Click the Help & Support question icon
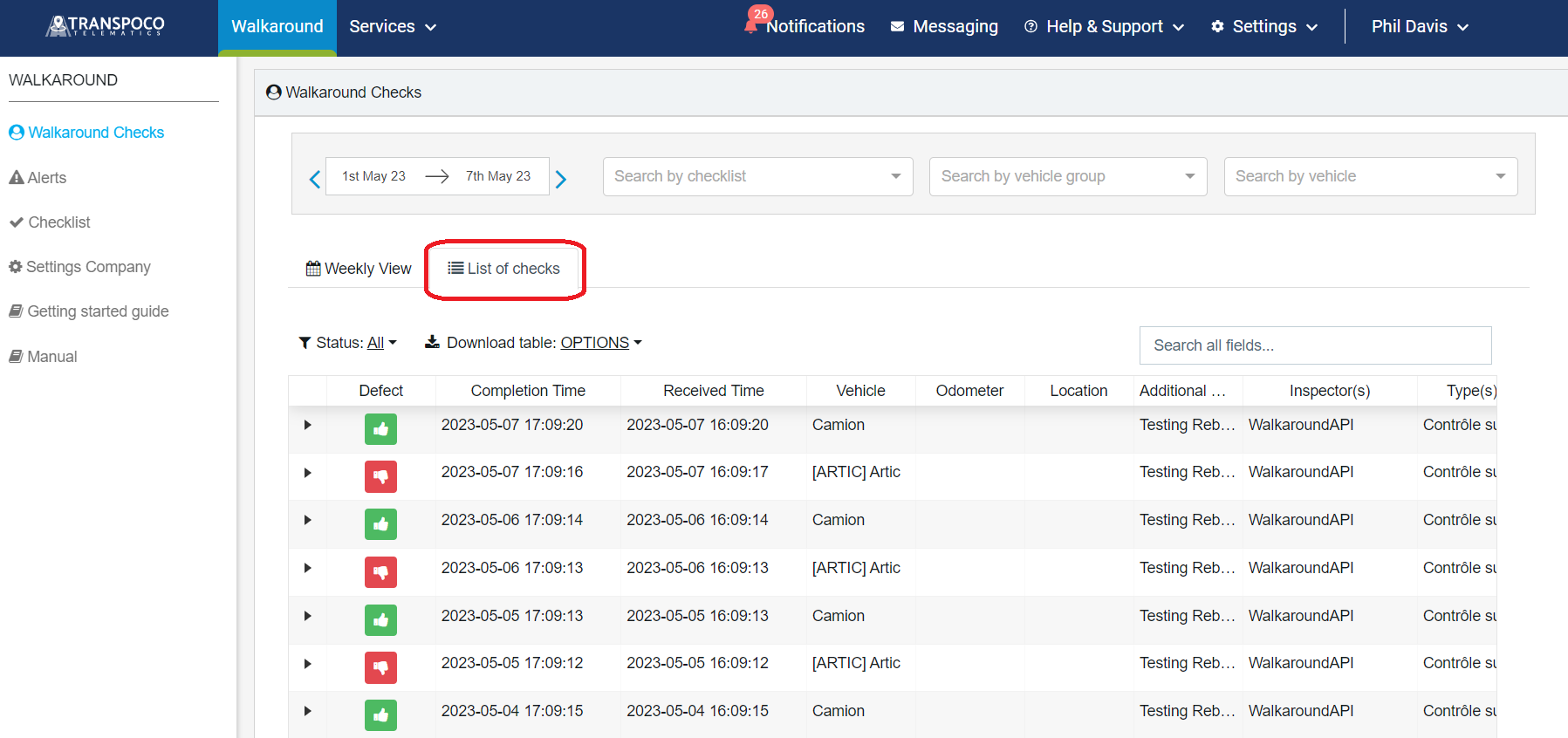Screen dimensions: 1568x738 click(1030, 27)
